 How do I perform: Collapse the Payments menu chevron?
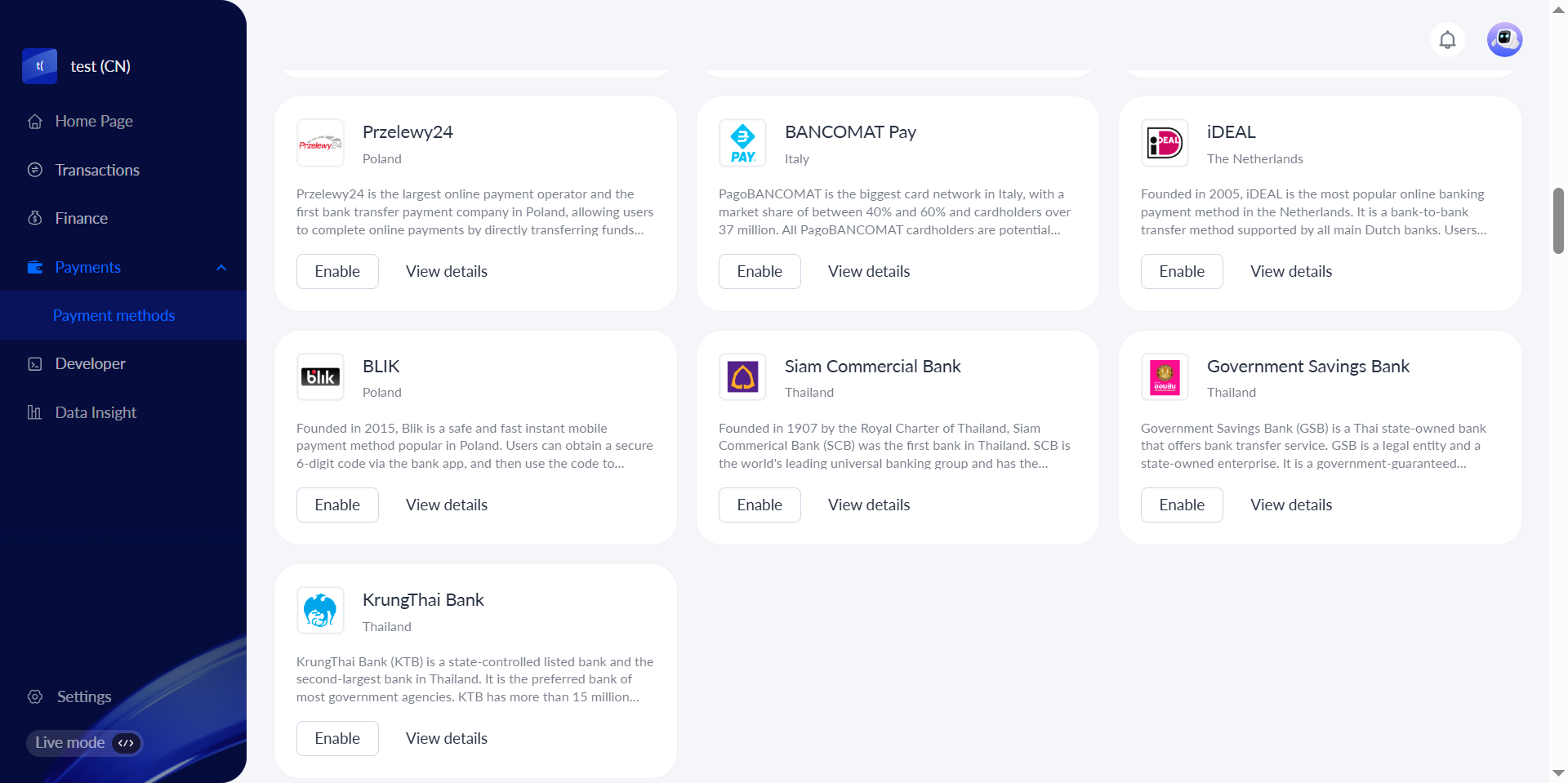point(221,268)
